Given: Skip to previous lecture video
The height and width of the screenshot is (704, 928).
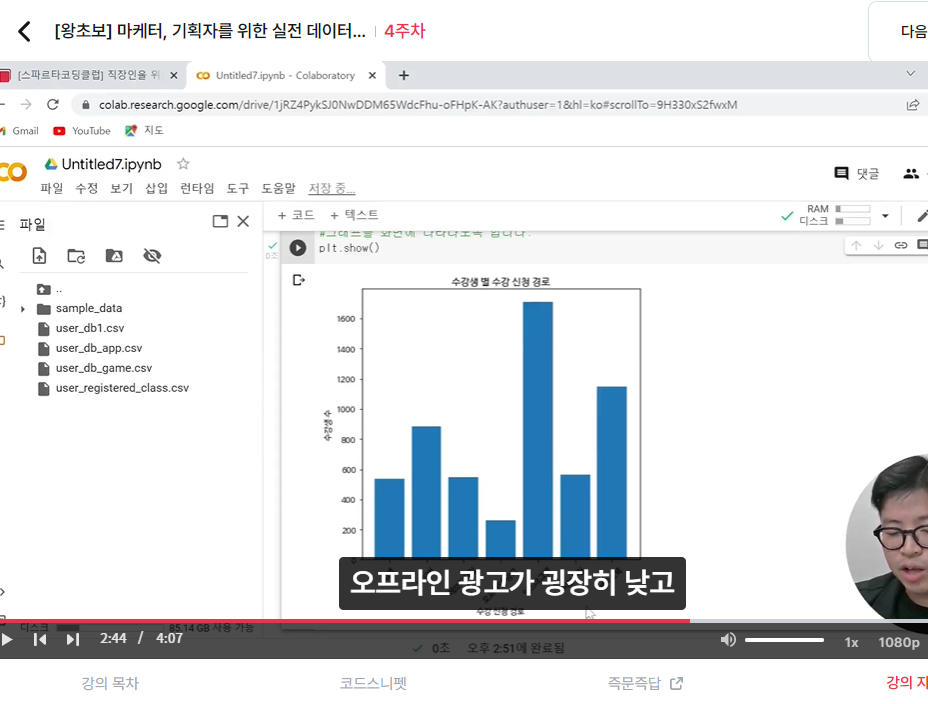Looking at the screenshot, I should (40, 640).
